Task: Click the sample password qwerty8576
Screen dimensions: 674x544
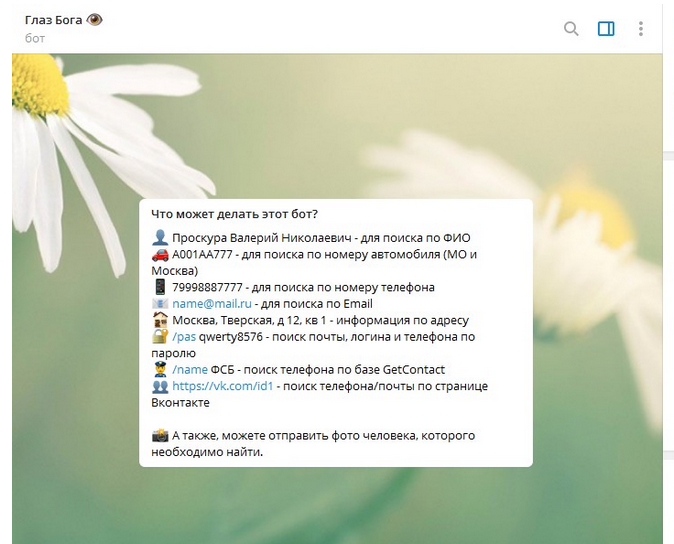Action: [x=231, y=337]
